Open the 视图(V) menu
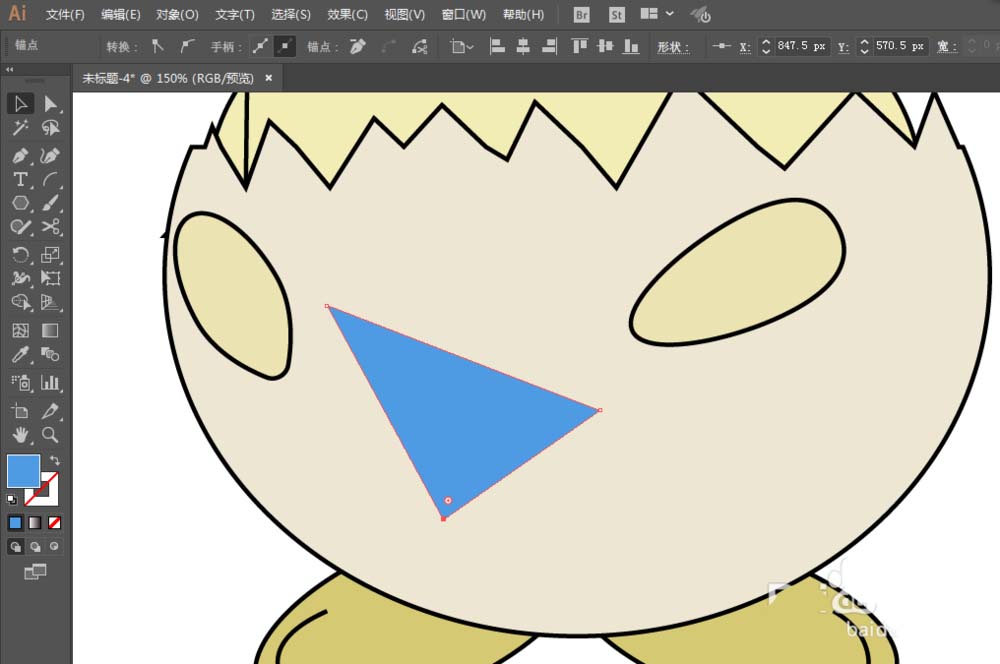This screenshot has width=1000, height=664. (x=404, y=15)
